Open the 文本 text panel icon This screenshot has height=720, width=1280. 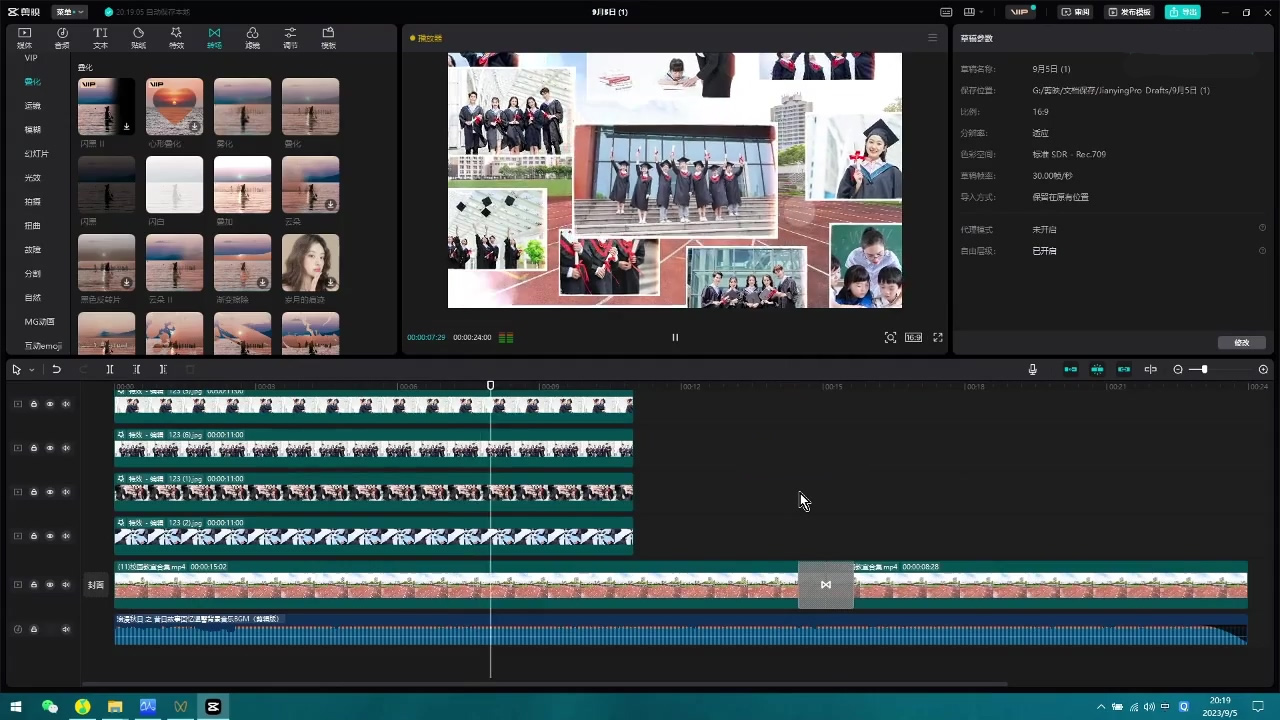point(100,38)
